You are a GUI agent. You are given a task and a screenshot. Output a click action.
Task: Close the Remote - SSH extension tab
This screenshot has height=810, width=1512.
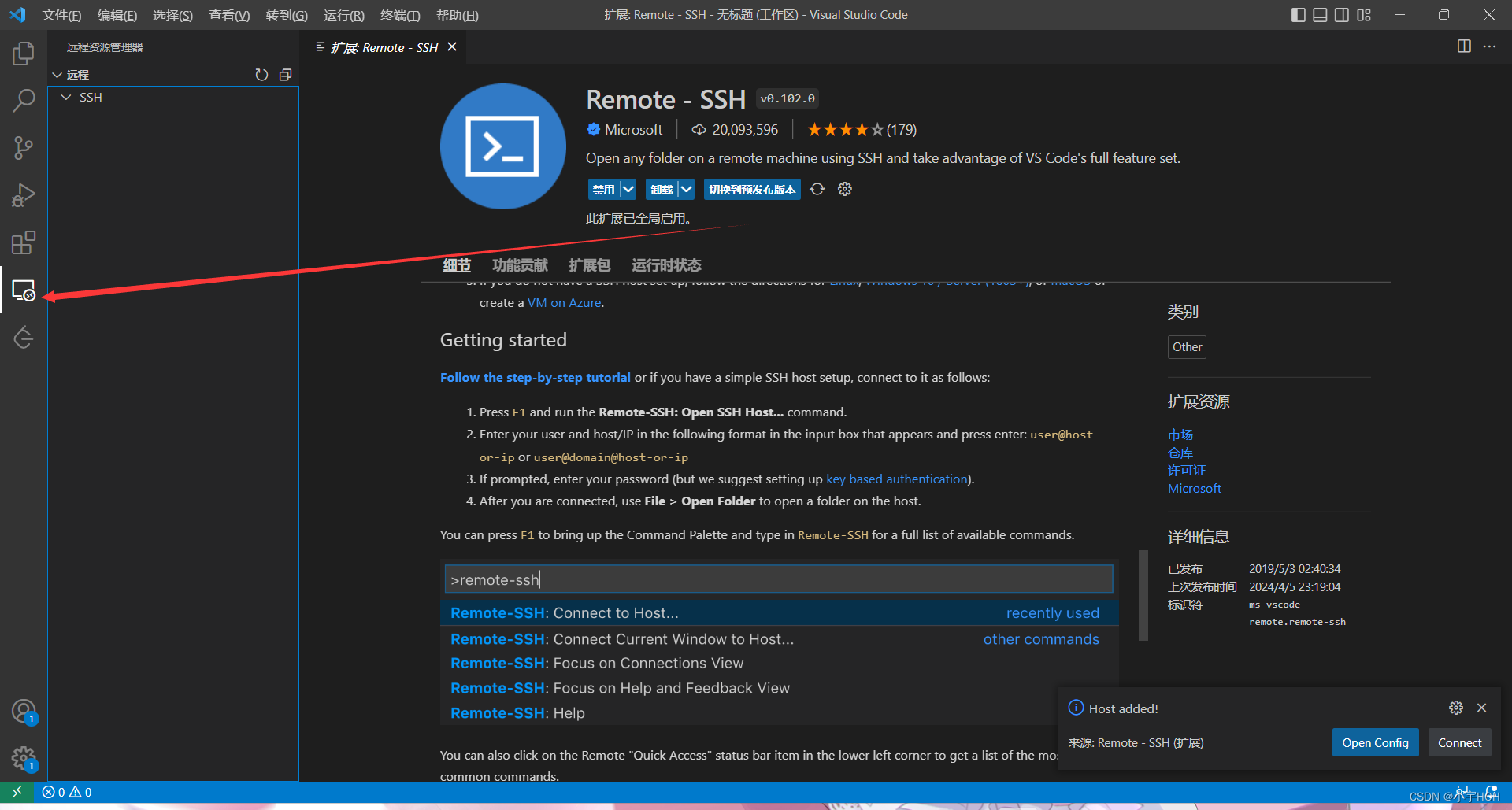pos(452,47)
